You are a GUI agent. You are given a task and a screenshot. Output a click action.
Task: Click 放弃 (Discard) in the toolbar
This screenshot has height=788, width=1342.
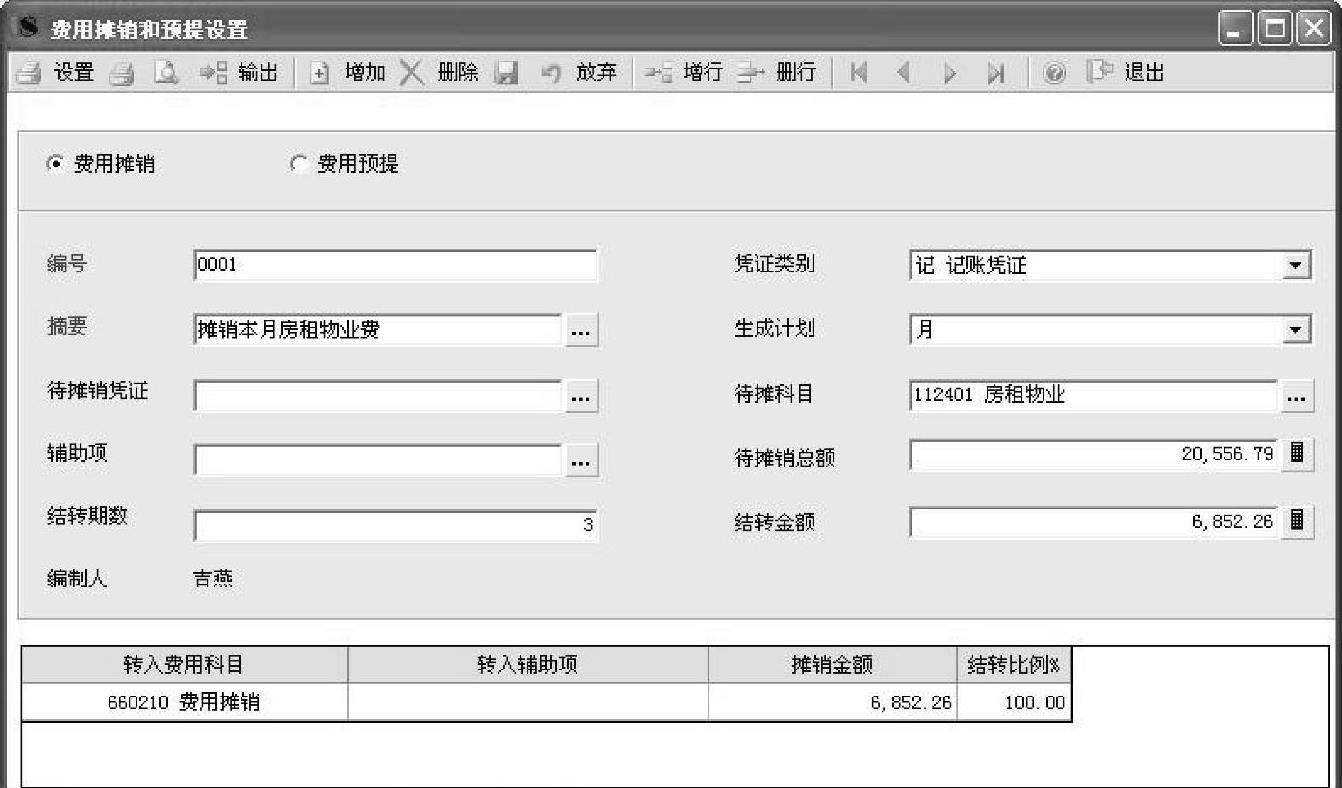tap(579, 73)
